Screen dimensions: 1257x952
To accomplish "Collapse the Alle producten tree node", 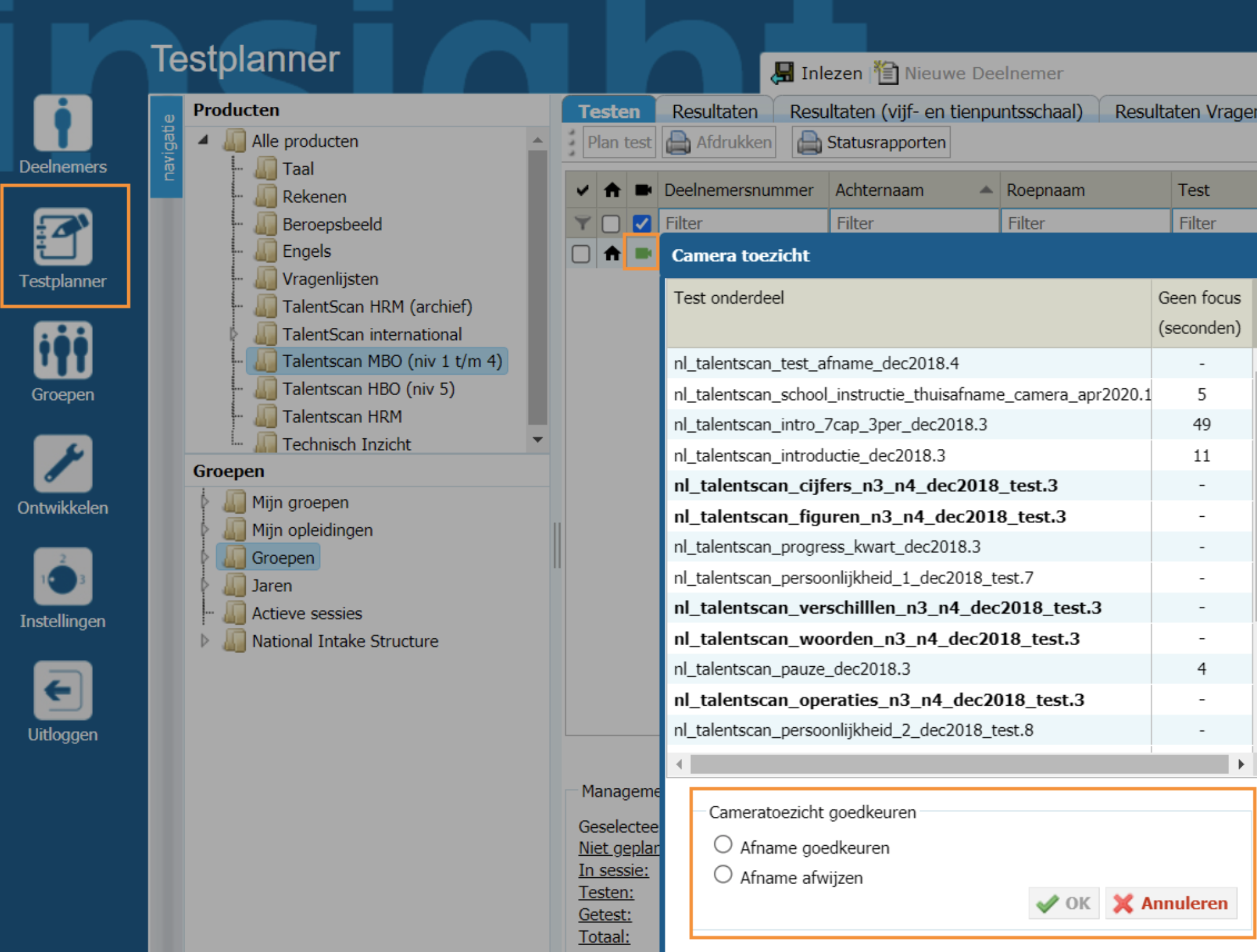I will (x=203, y=141).
